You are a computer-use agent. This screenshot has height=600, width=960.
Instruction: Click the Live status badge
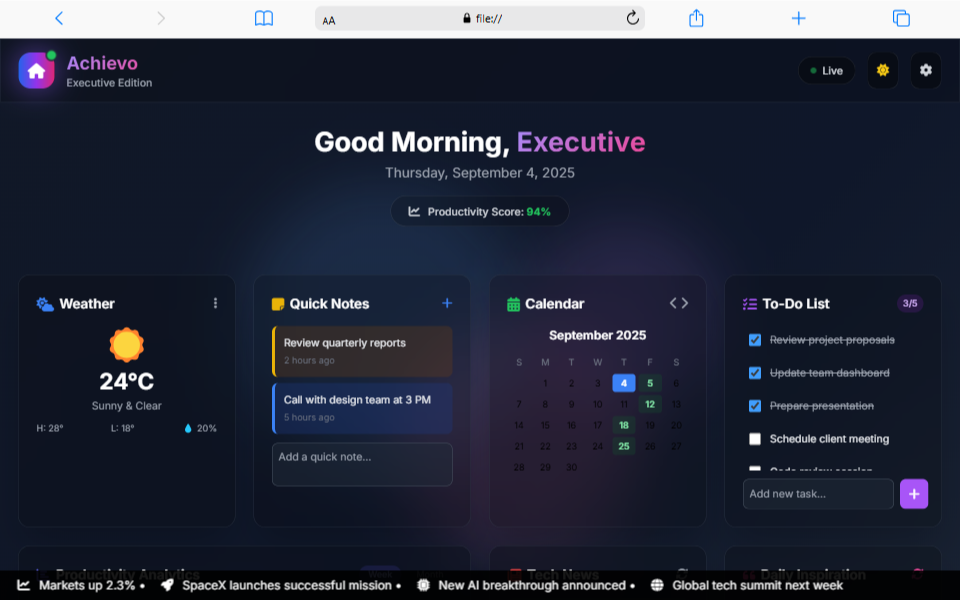[x=826, y=70]
